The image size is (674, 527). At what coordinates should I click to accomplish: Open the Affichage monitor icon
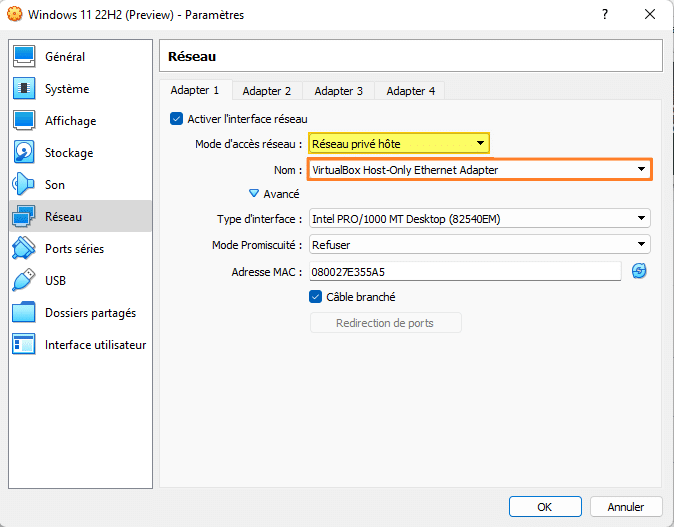click(x=25, y=121)
